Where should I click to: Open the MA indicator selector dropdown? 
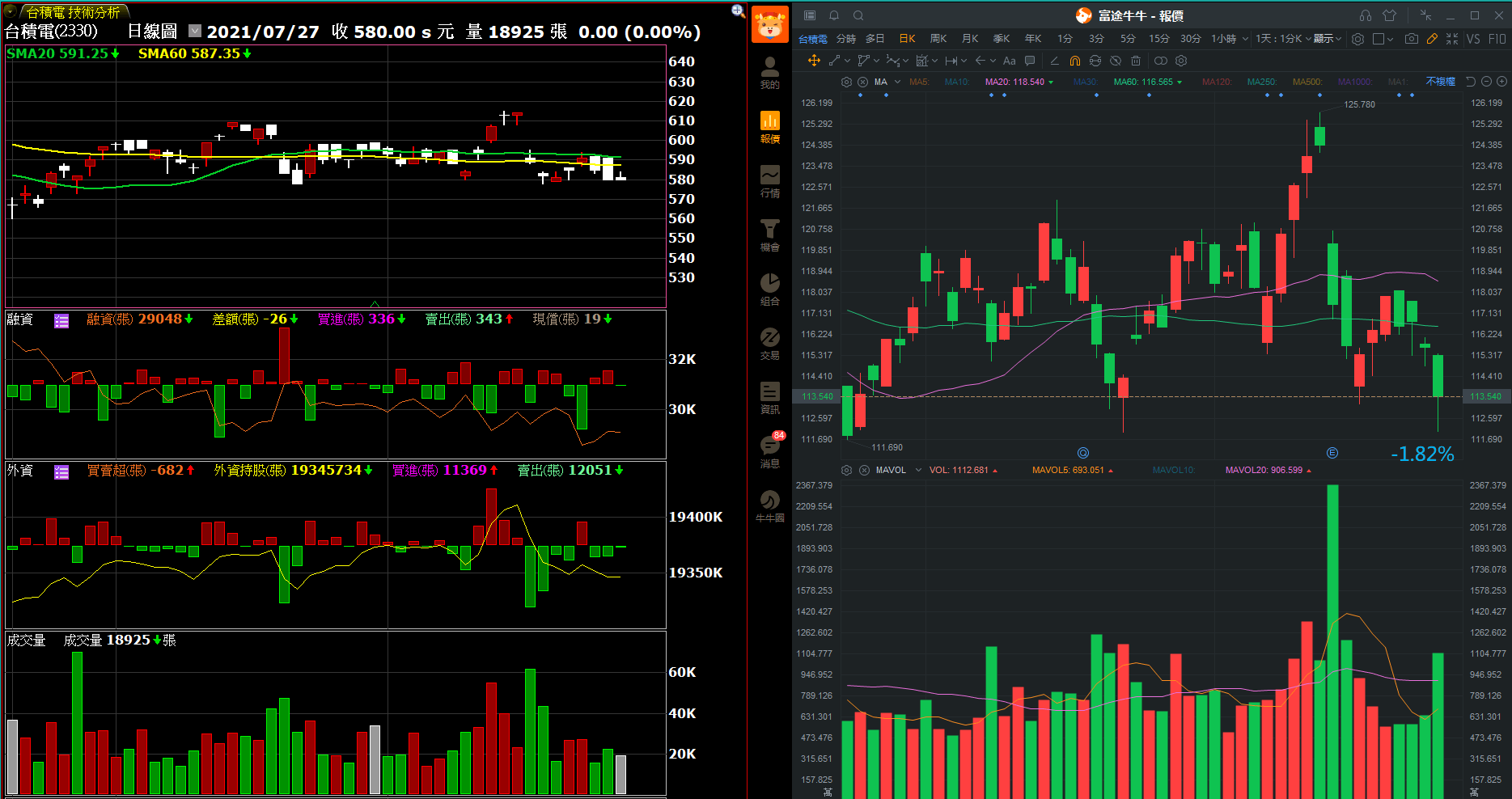tap(897, 82)
